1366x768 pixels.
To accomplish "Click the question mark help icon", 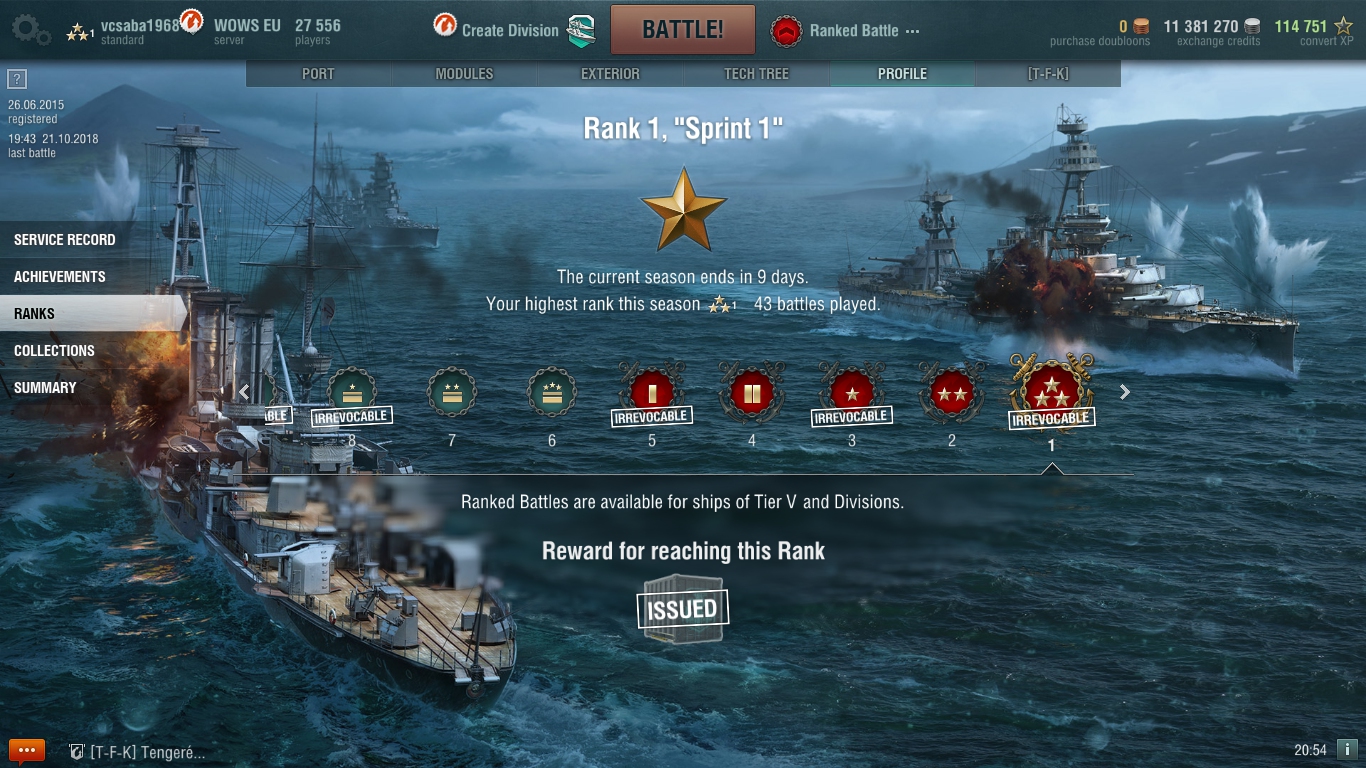I will 17,79.
